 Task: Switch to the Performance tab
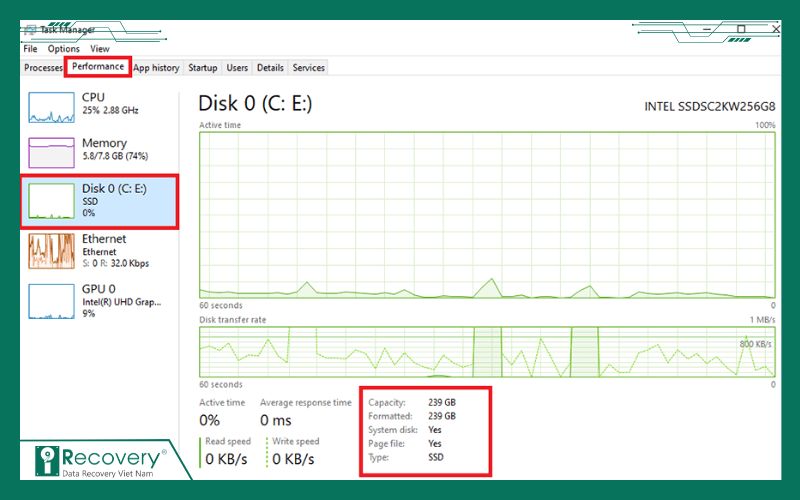98,67
